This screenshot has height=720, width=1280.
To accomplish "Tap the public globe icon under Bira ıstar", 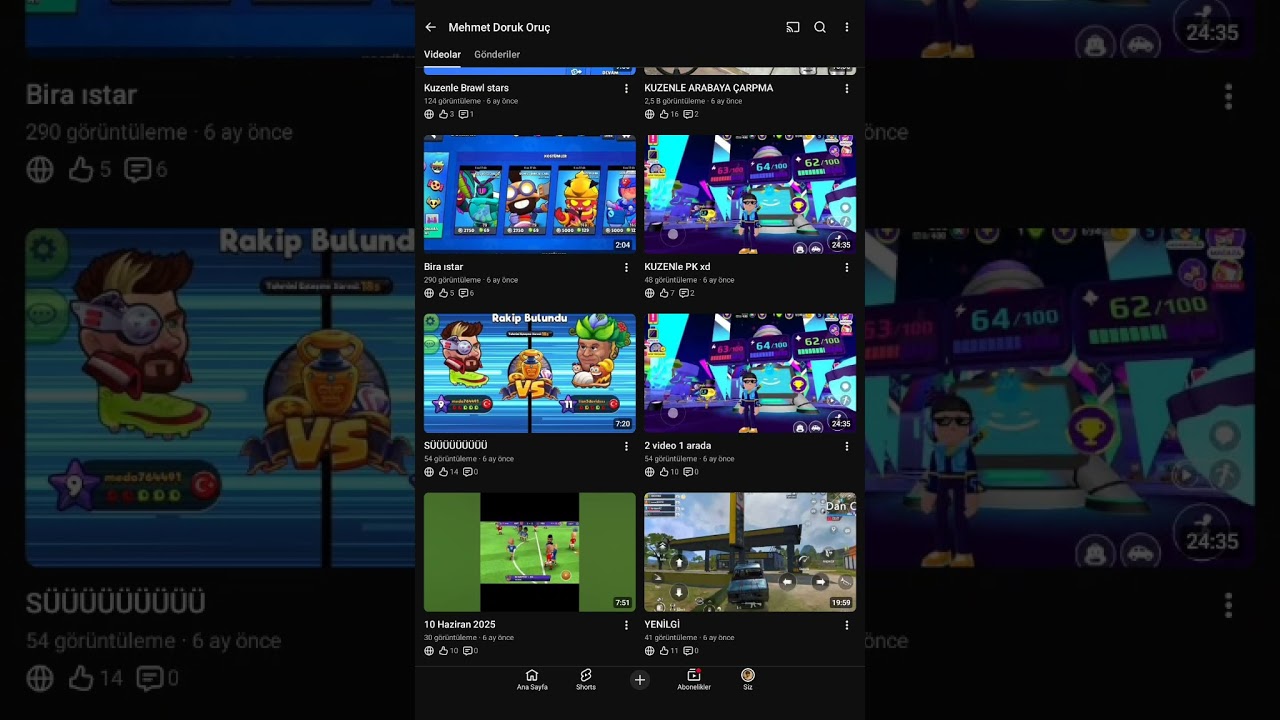I will click(429, 293).
